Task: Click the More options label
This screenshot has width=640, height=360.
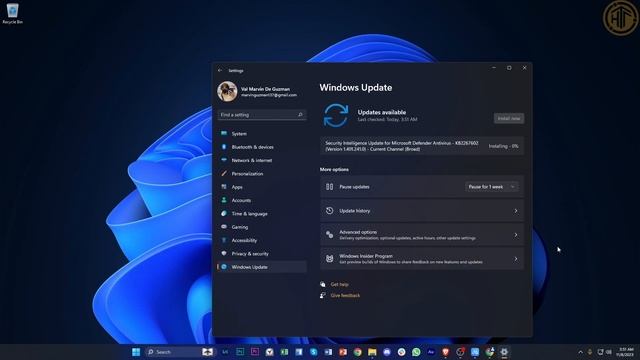Action: pos(334,169)
